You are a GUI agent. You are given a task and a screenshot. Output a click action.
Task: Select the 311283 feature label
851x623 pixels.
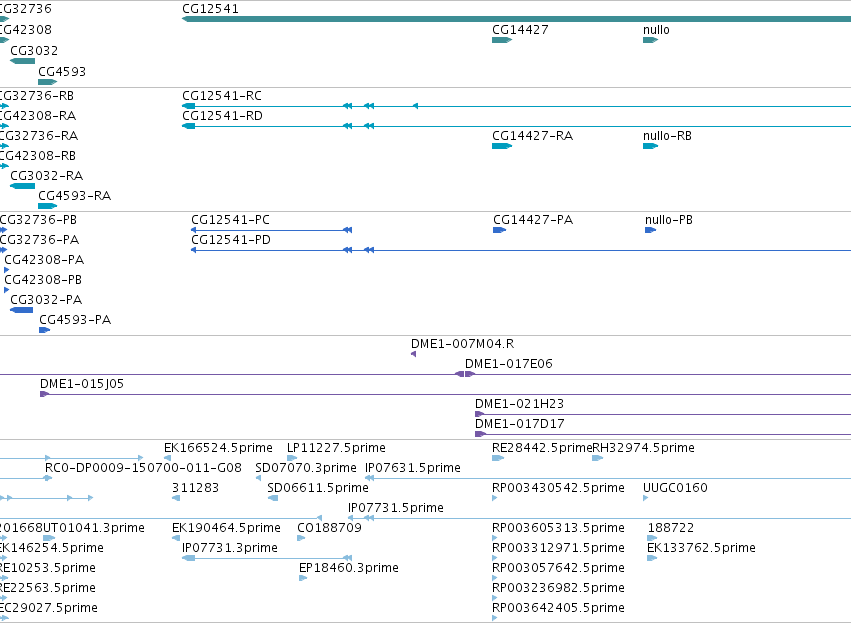coord(195,488)
